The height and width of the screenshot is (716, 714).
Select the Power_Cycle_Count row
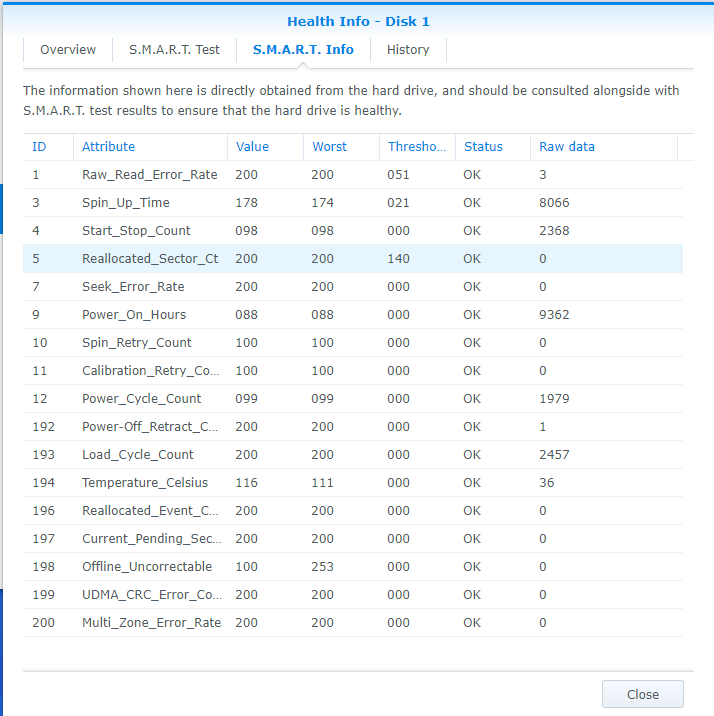pos(353,399)
